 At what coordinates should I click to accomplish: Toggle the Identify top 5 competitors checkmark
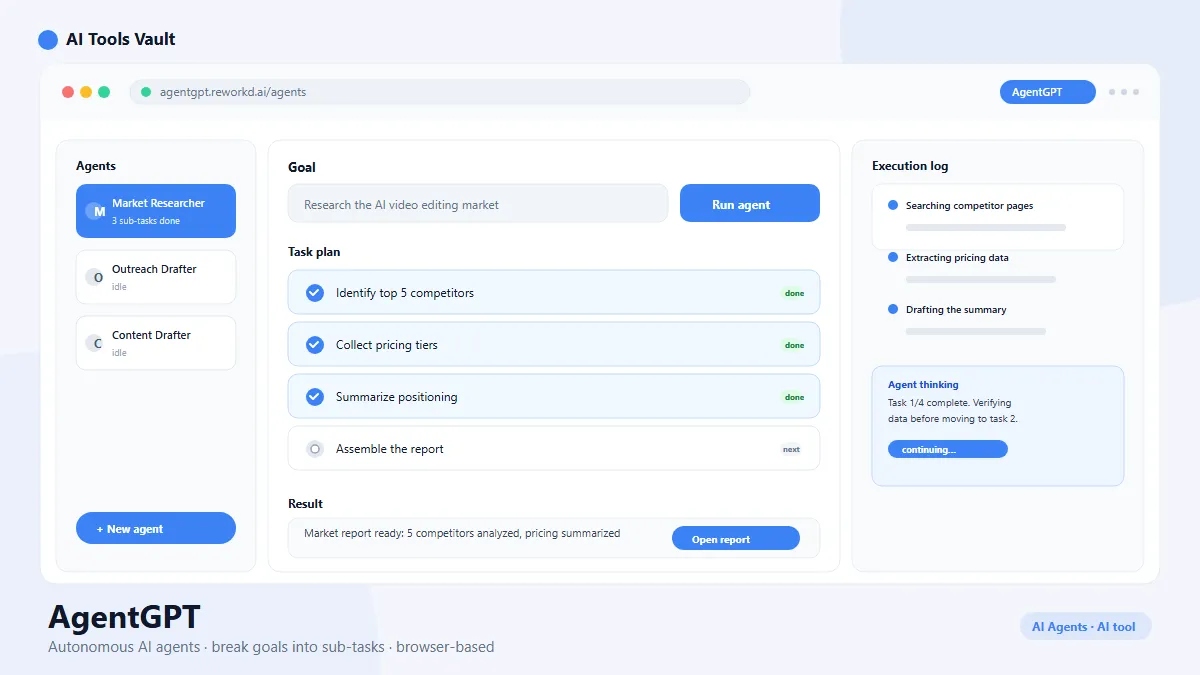pos(315,293)
